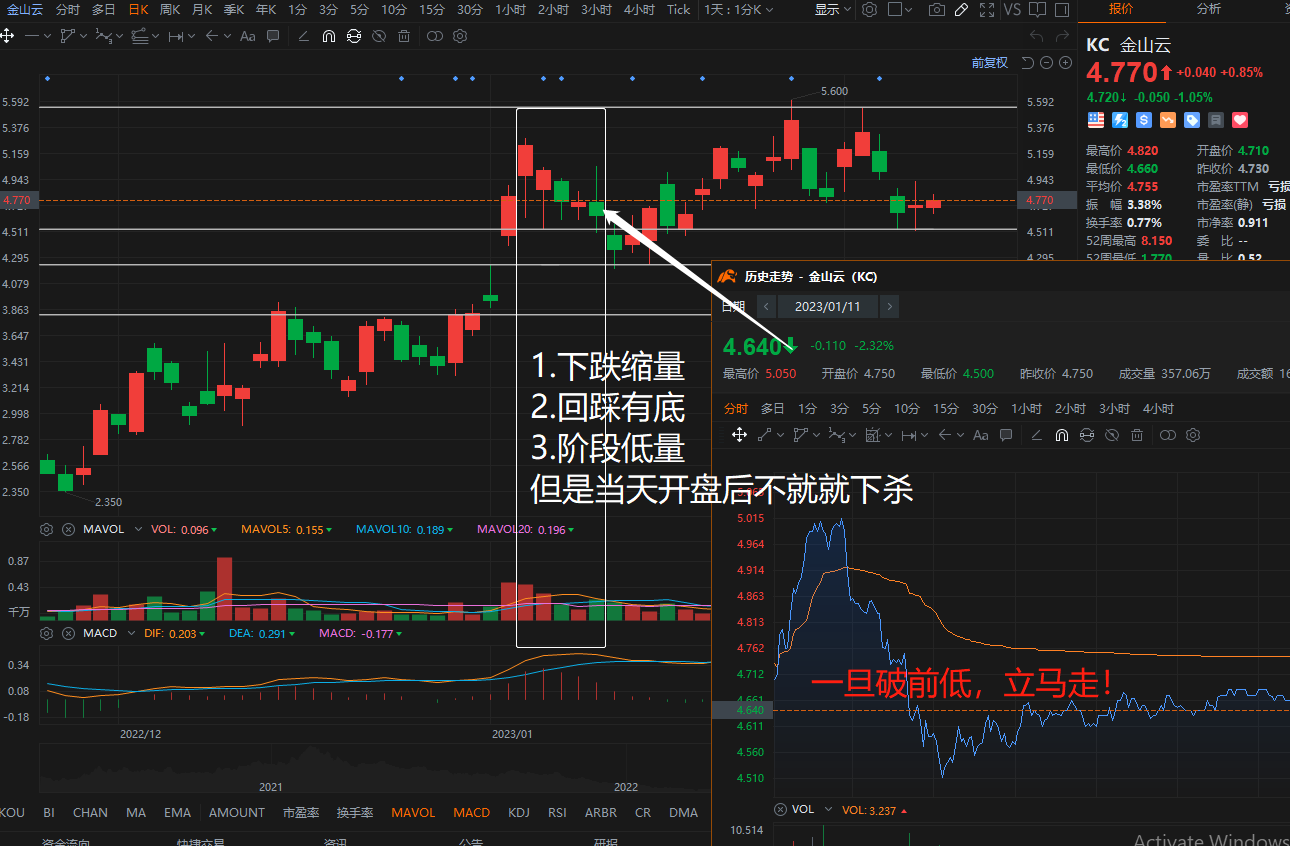1290x846 pixels.
Task: Select the Tick period button
Action: pos(678,9)
